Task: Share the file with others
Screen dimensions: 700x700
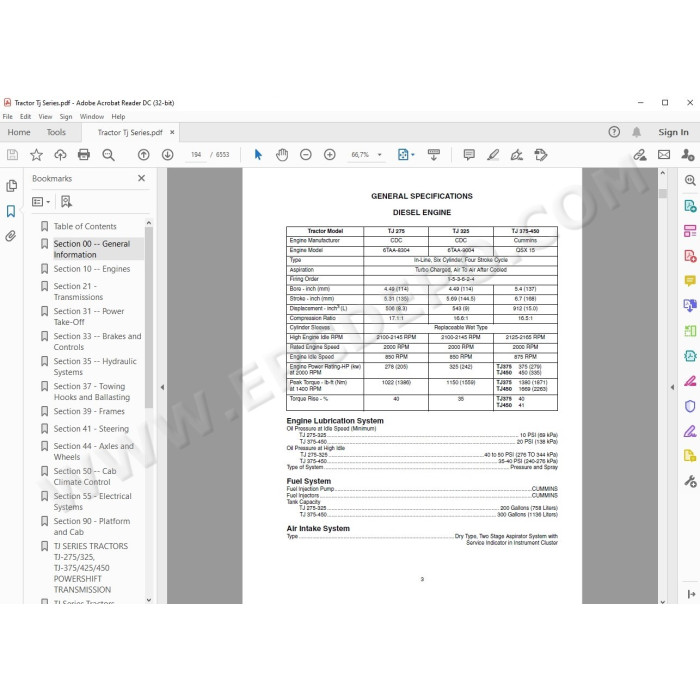Action: click(x=688, y=155)
